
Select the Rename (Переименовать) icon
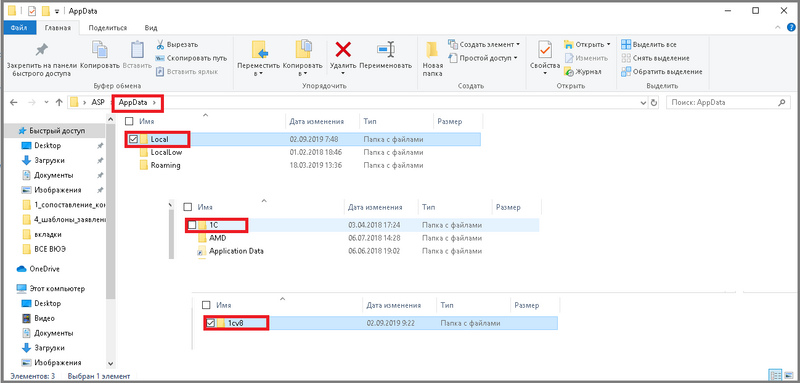385,49
